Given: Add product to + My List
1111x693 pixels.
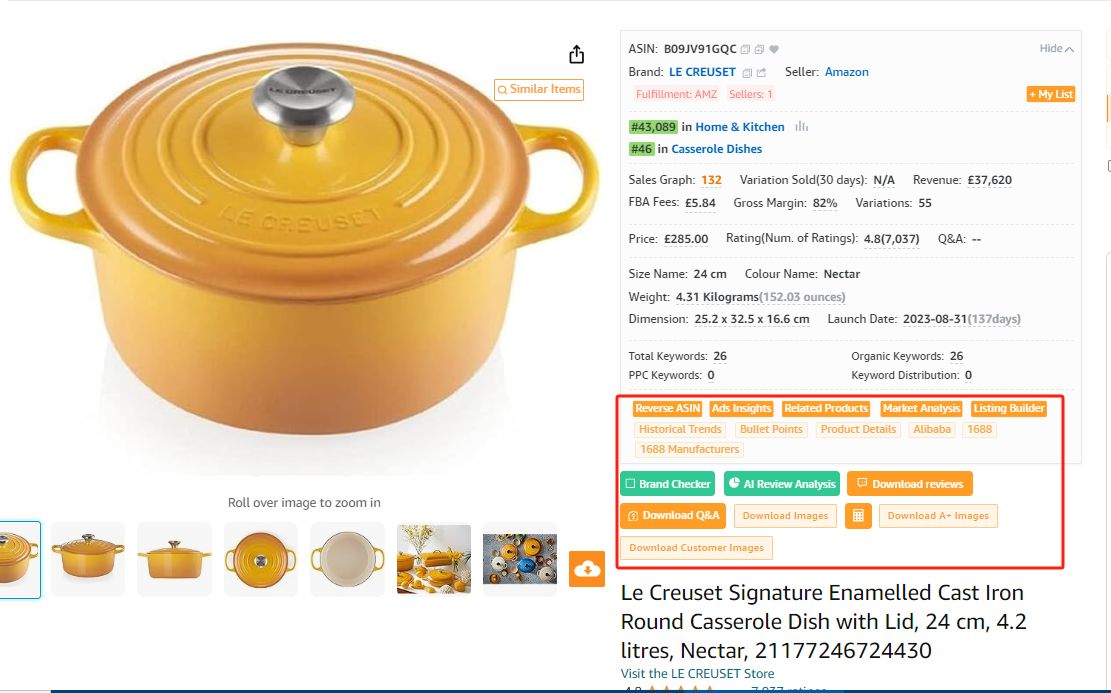Looking at the screenshot, I should coord(1051,94).
